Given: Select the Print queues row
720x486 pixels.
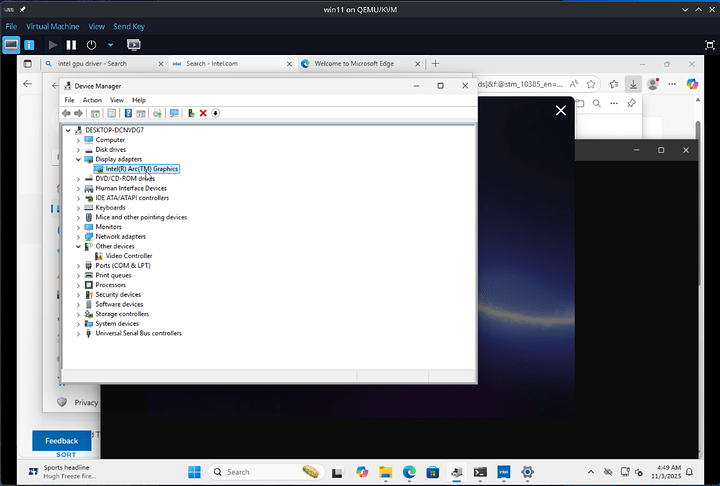Looking at the screenshot, I should (108, 275).
